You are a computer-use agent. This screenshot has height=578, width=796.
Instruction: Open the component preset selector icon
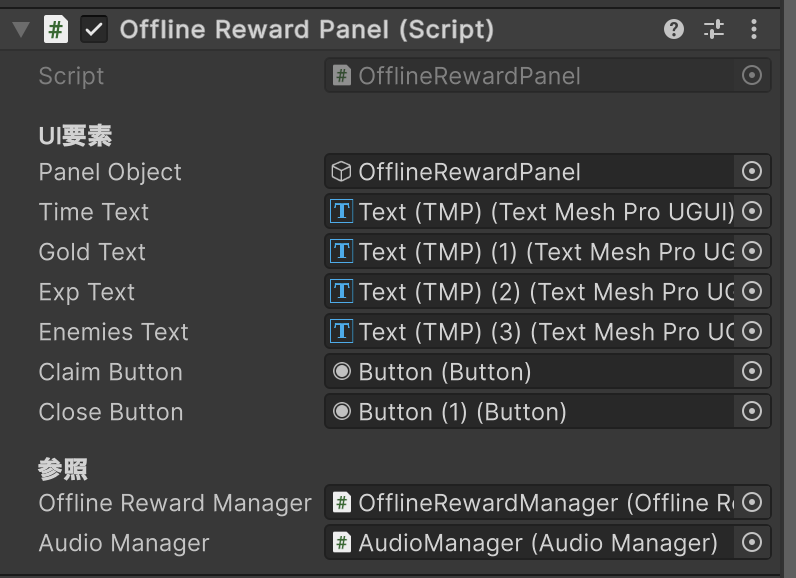point(714,30)
